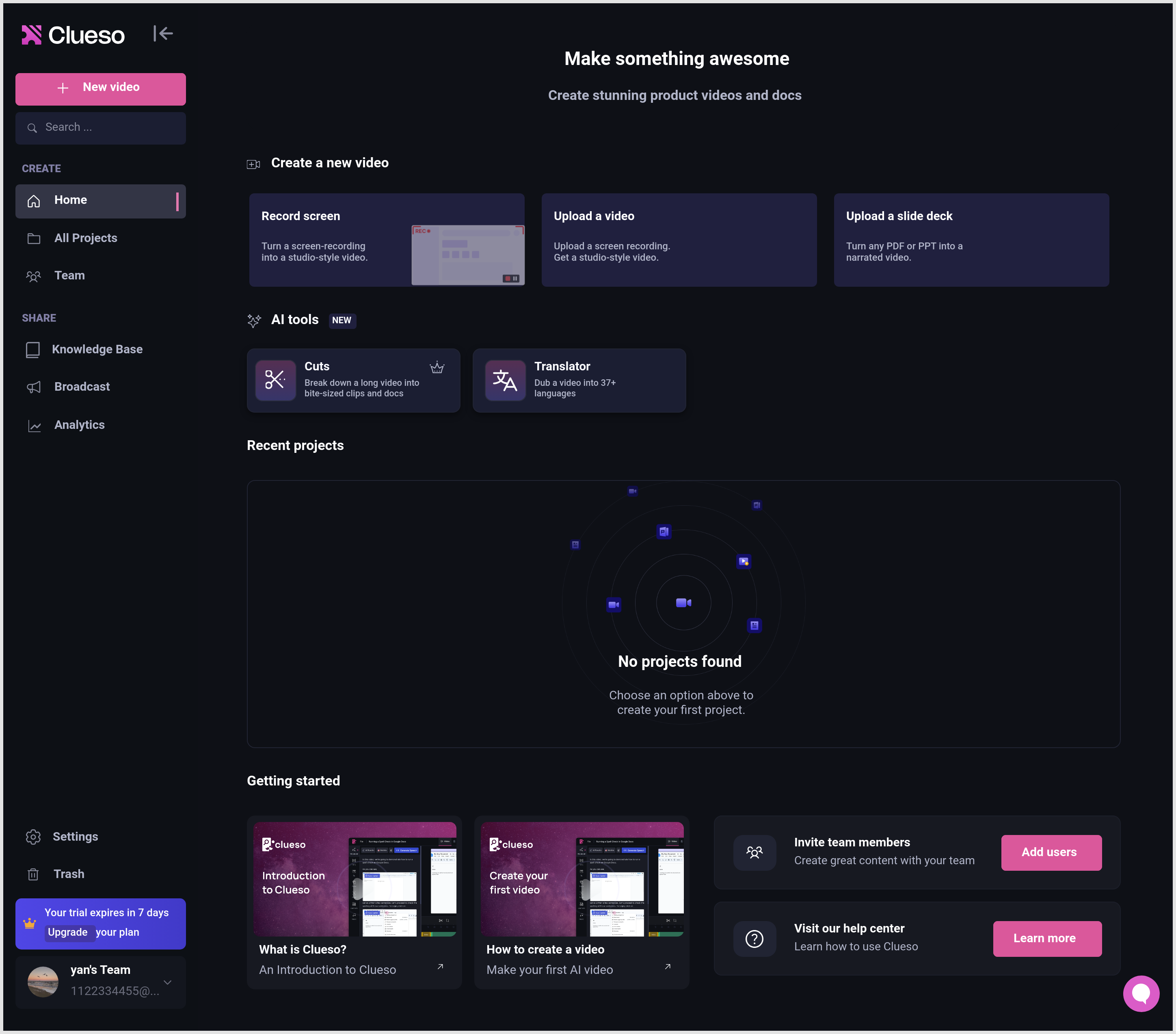The image size is (1176, 1034).
Task: Expand yan's Team account menu
Action: [167, 982]
